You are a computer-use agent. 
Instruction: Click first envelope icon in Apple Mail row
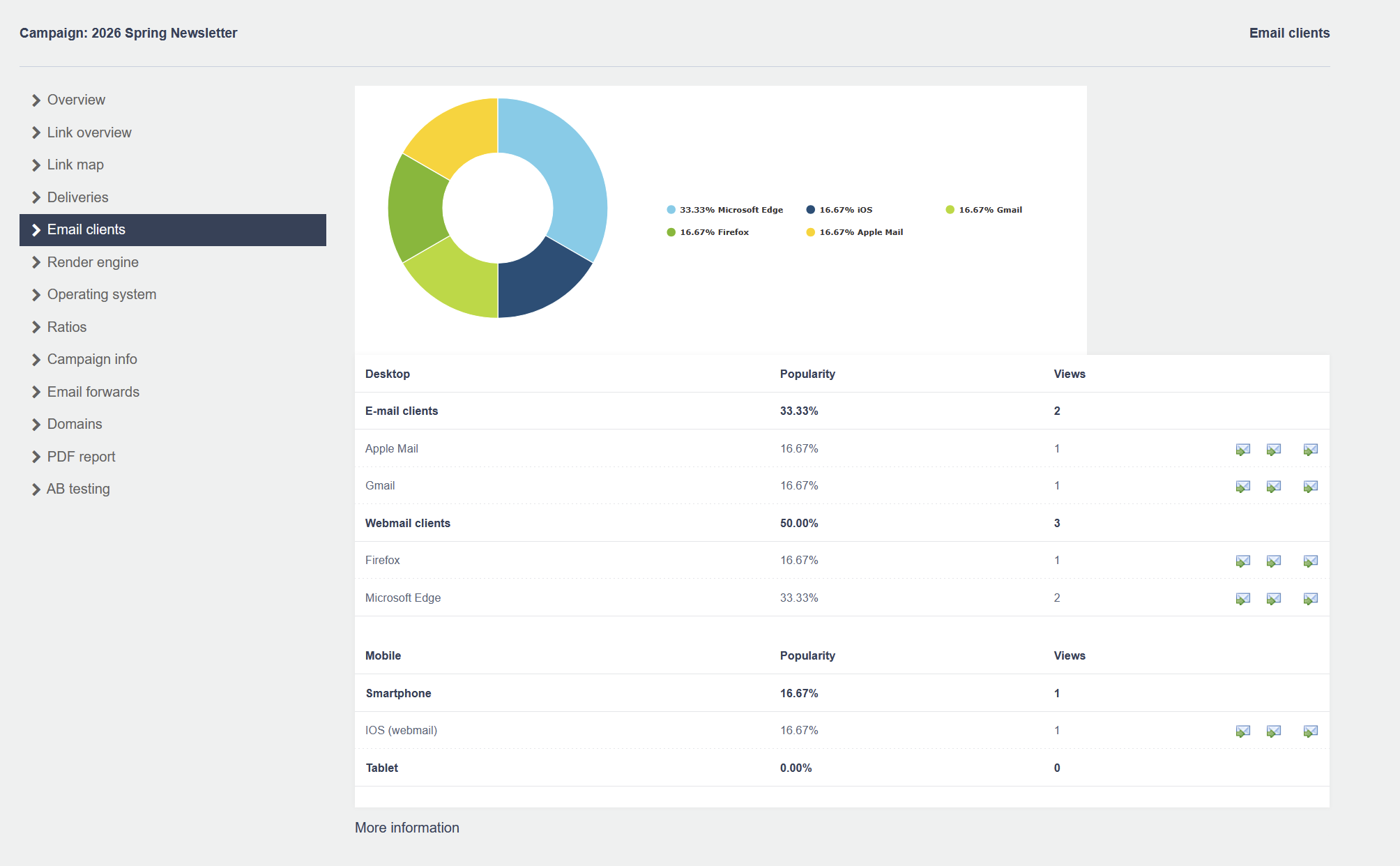[1242, 449]
